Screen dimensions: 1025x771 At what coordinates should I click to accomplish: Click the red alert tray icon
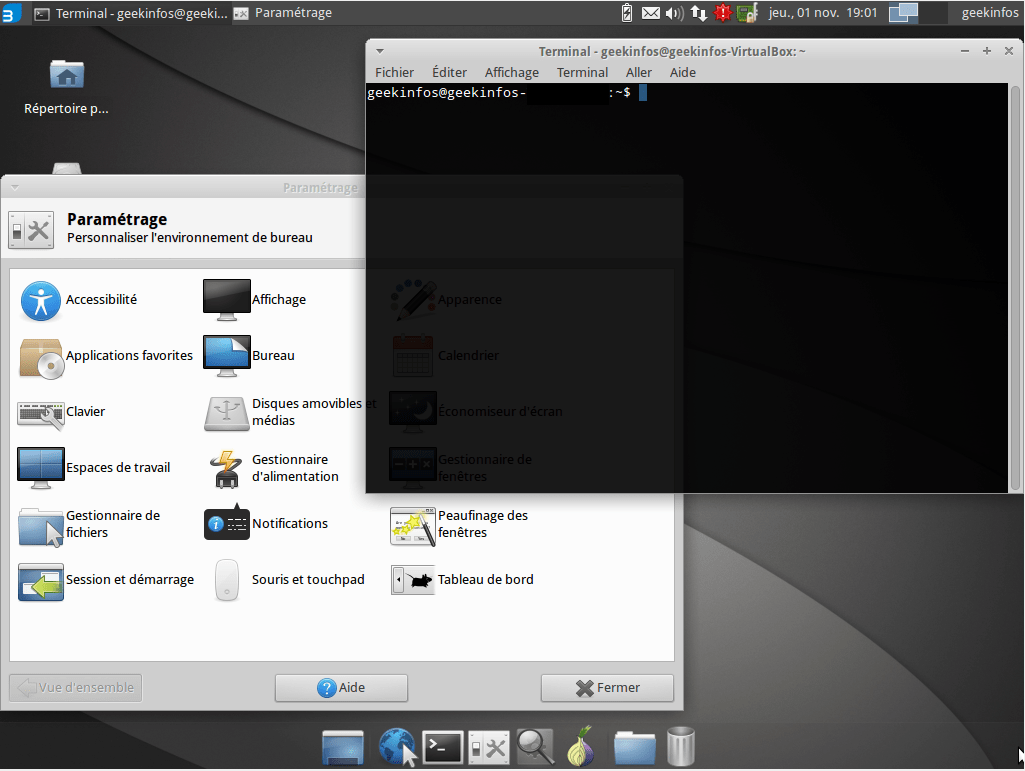click(x=722, y=13)
